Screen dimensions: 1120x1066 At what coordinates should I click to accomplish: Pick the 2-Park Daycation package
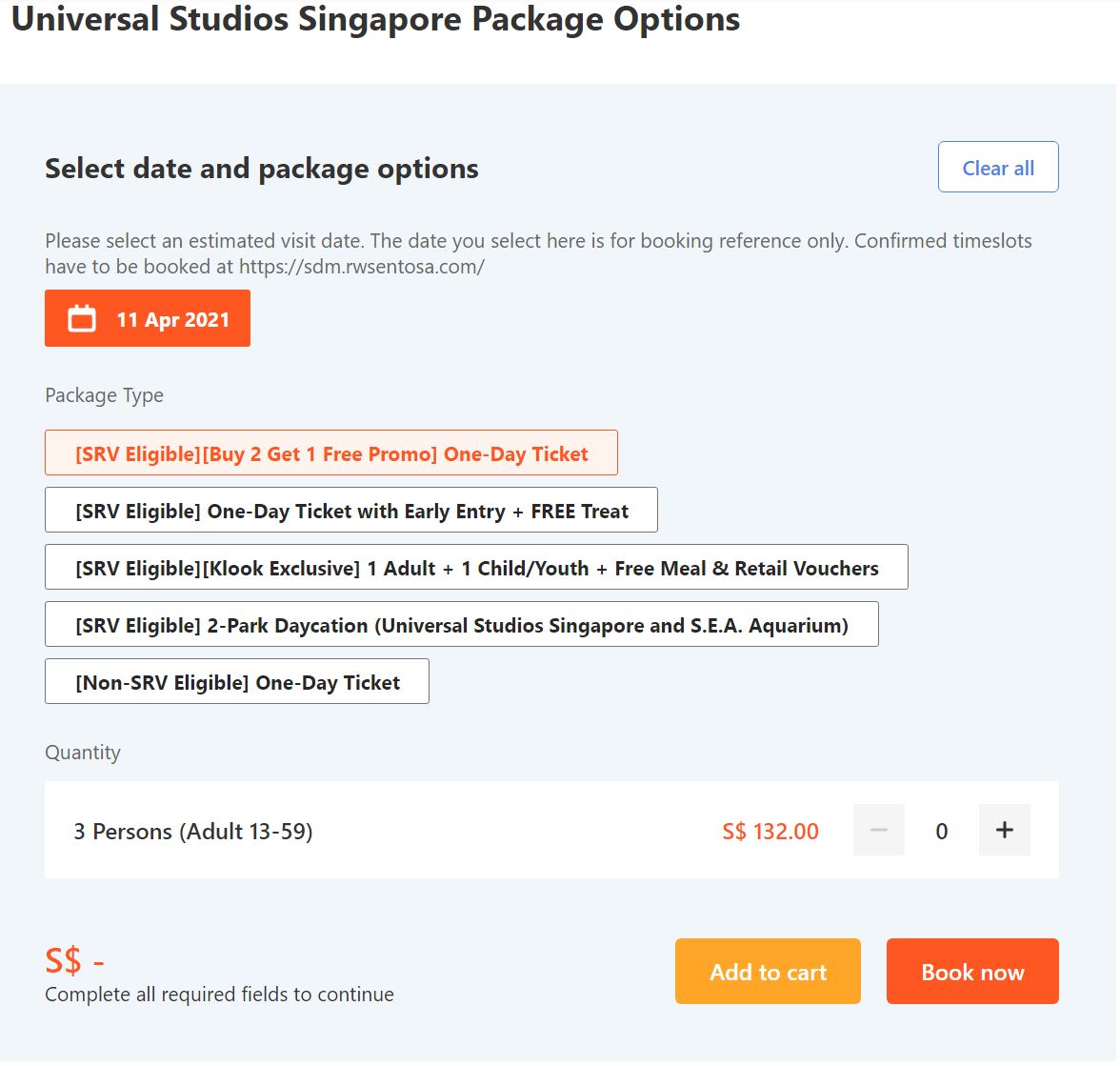coord(463,626)
